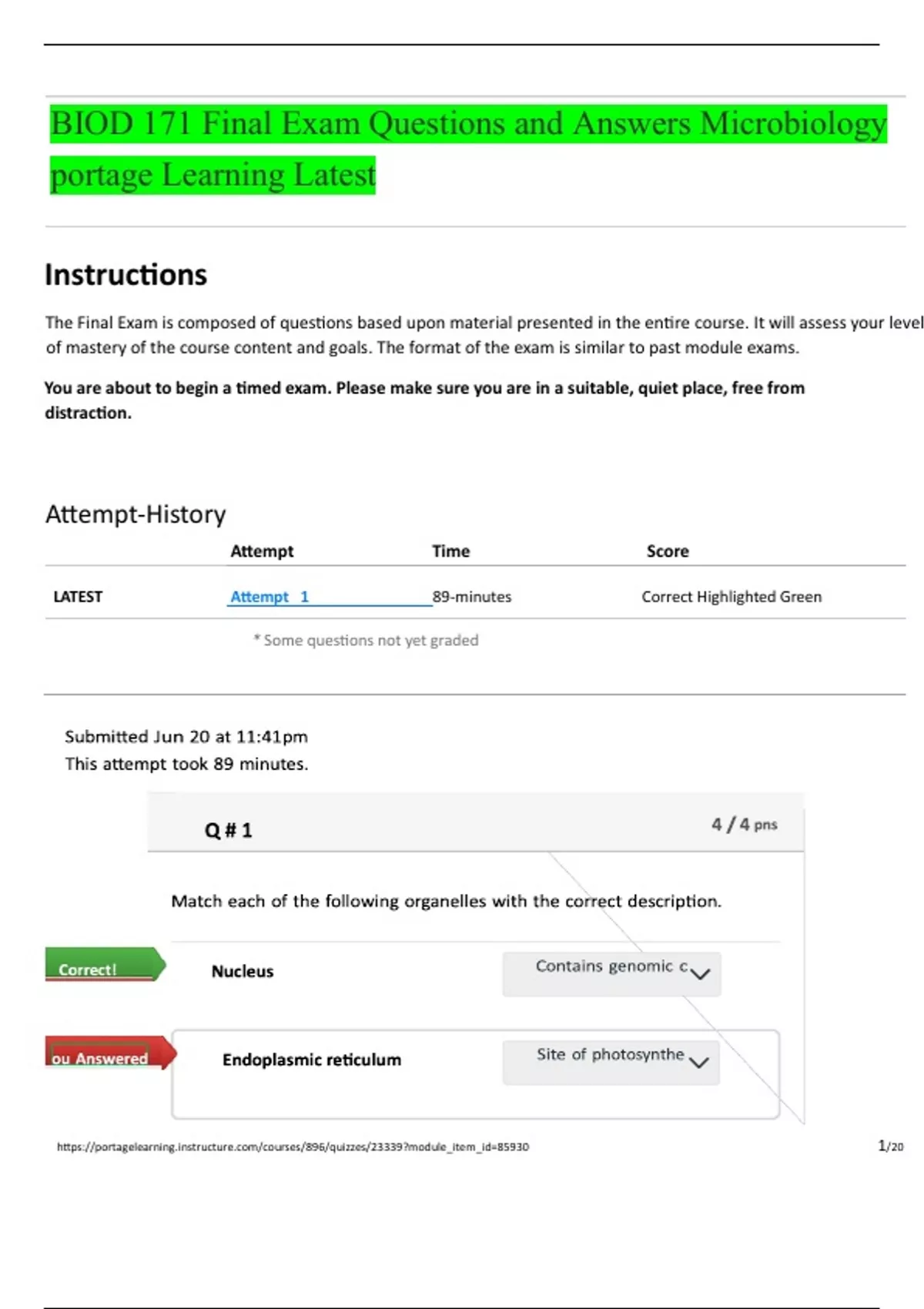
Task: Click the 4 / 4 pts score
Action: point(744,825)
